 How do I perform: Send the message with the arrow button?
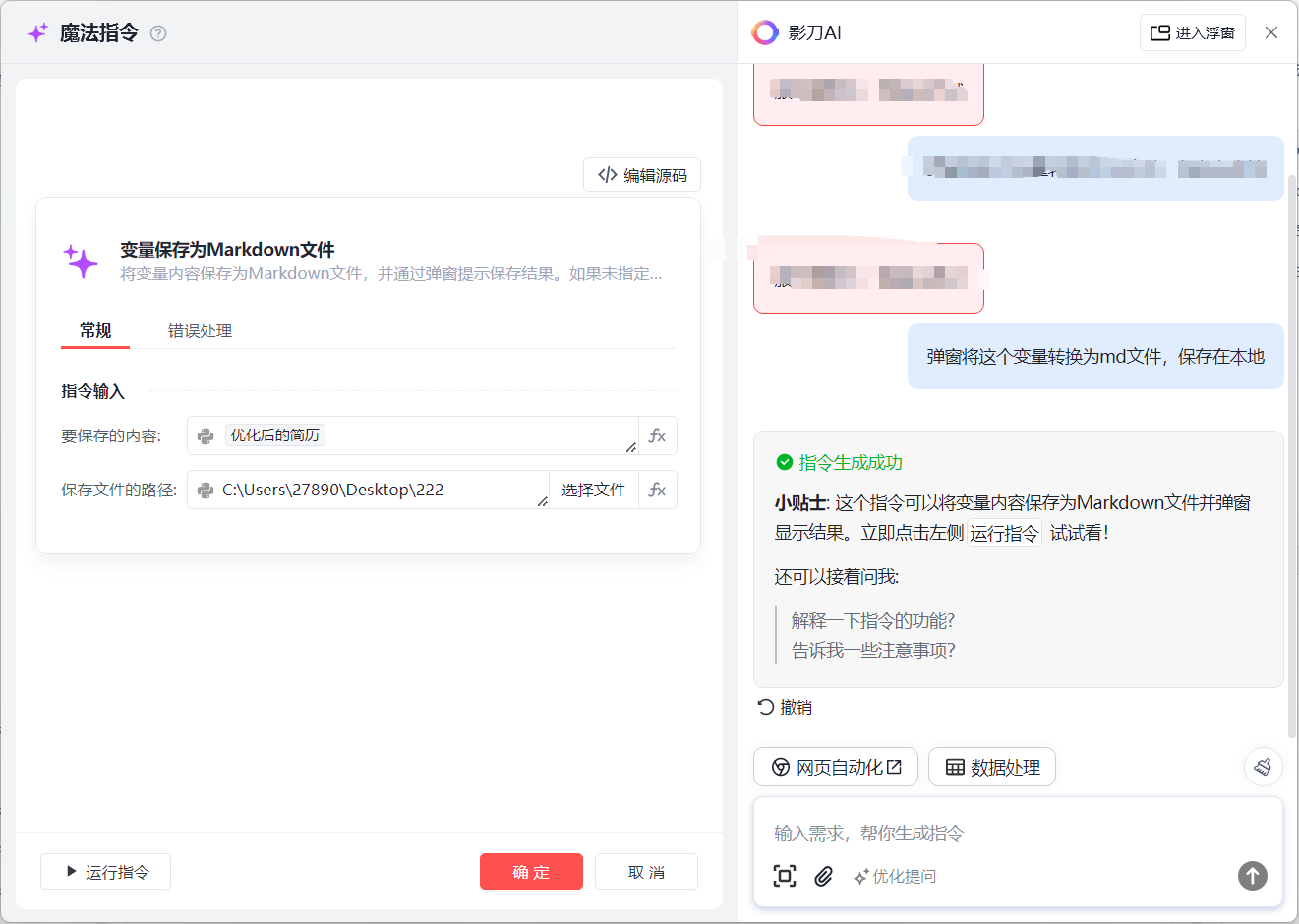click(1253, 876)
